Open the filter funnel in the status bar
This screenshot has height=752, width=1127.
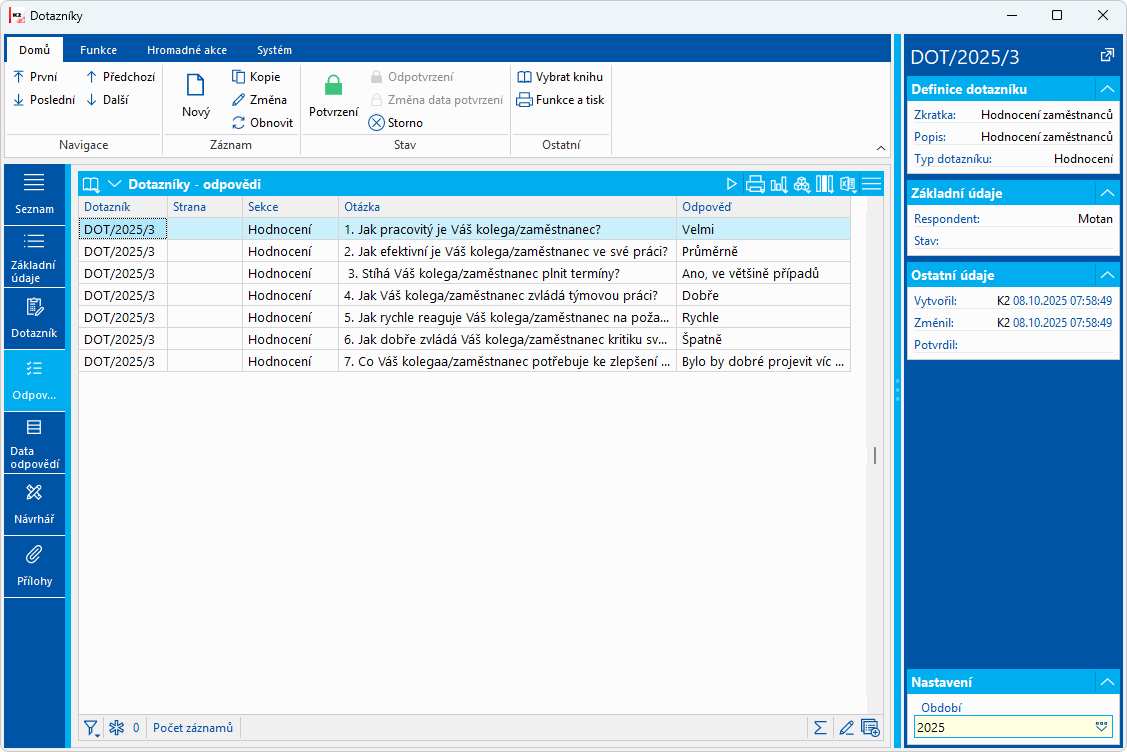pyautogui.click(x=91, y=728)
